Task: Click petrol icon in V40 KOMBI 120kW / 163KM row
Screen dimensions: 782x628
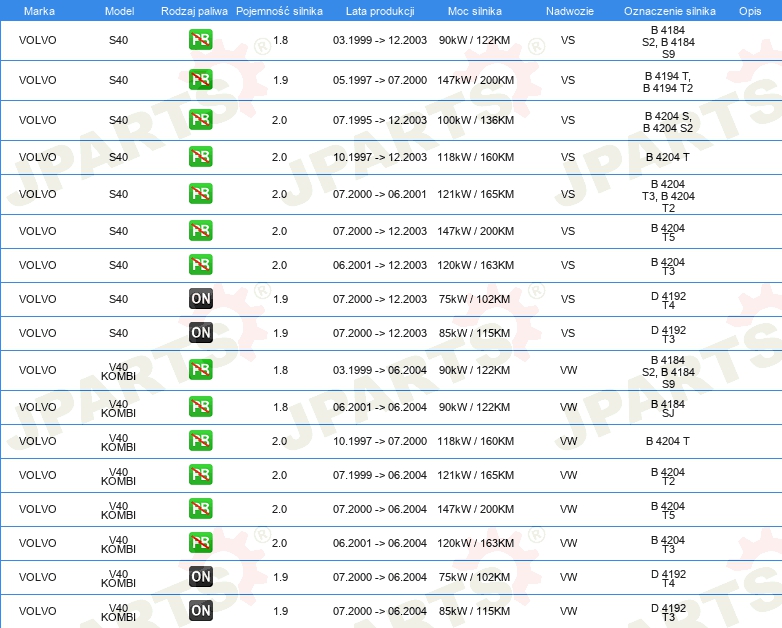Action: pyautogui.click(x=200, y=542)
